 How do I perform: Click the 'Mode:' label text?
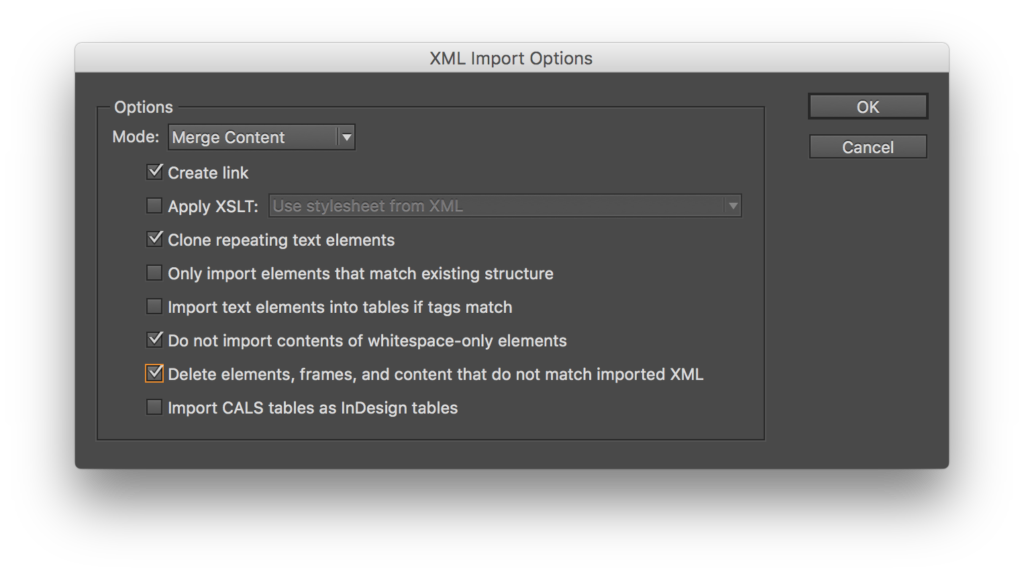click(135, 138)
